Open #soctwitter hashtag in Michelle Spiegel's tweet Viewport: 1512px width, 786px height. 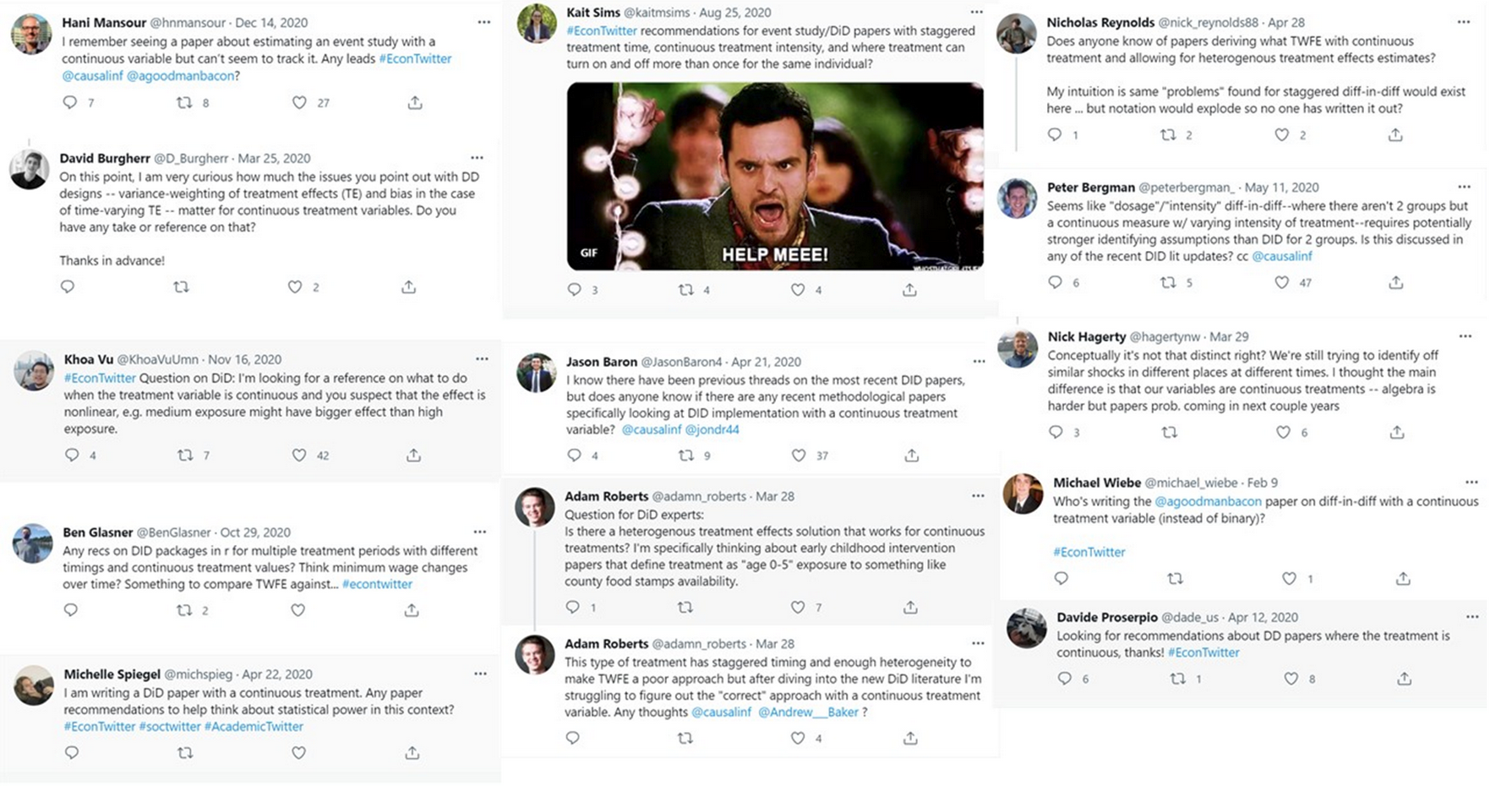click(170, 726)
